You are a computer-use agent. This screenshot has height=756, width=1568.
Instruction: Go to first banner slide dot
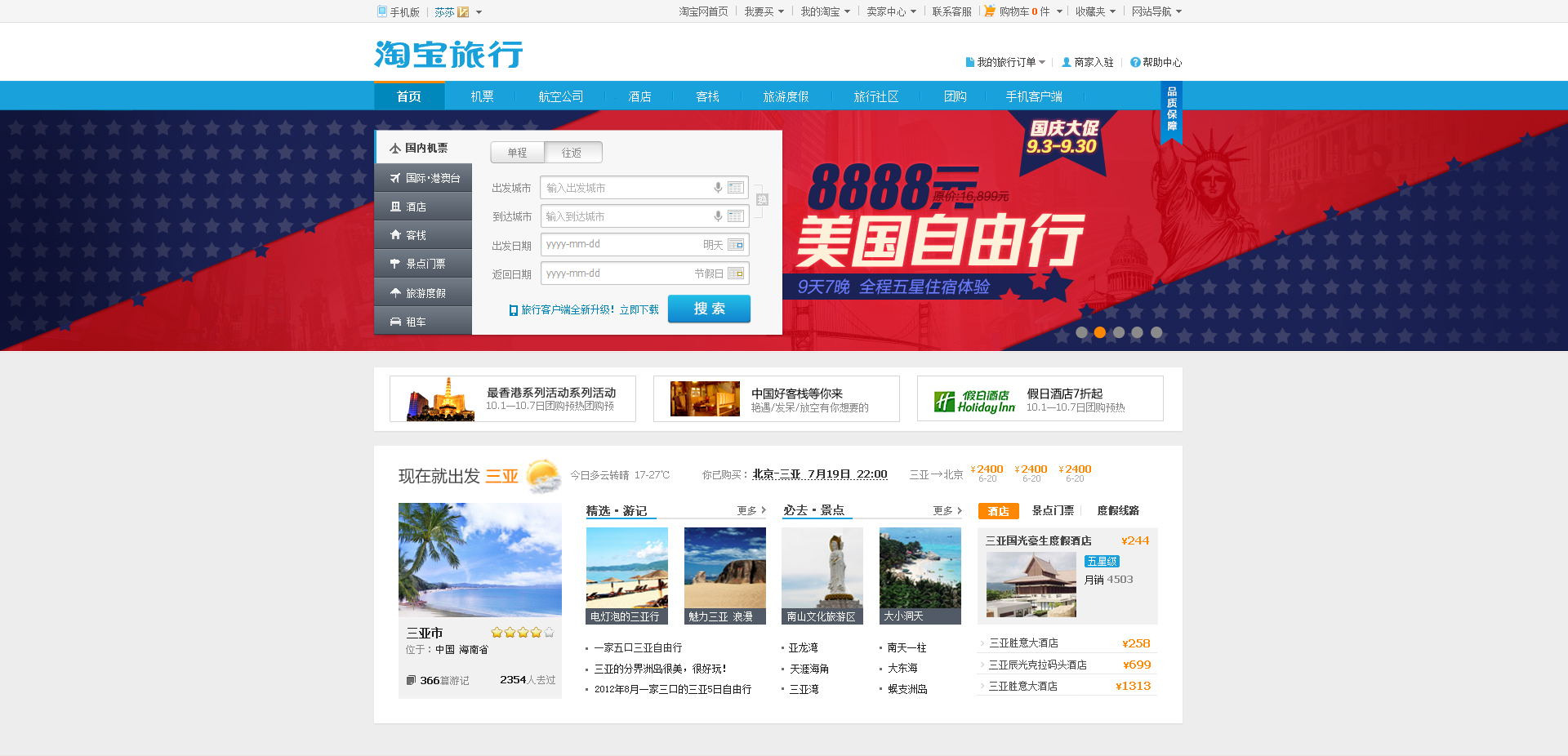point(1081,332)
